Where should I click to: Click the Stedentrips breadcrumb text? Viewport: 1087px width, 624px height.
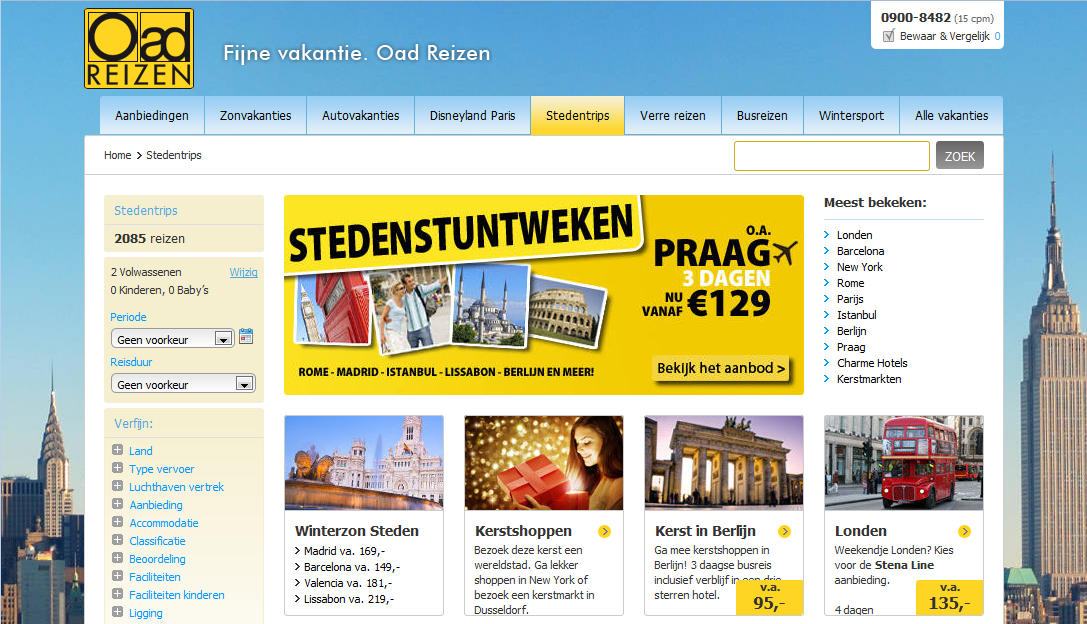coord(174,155)
